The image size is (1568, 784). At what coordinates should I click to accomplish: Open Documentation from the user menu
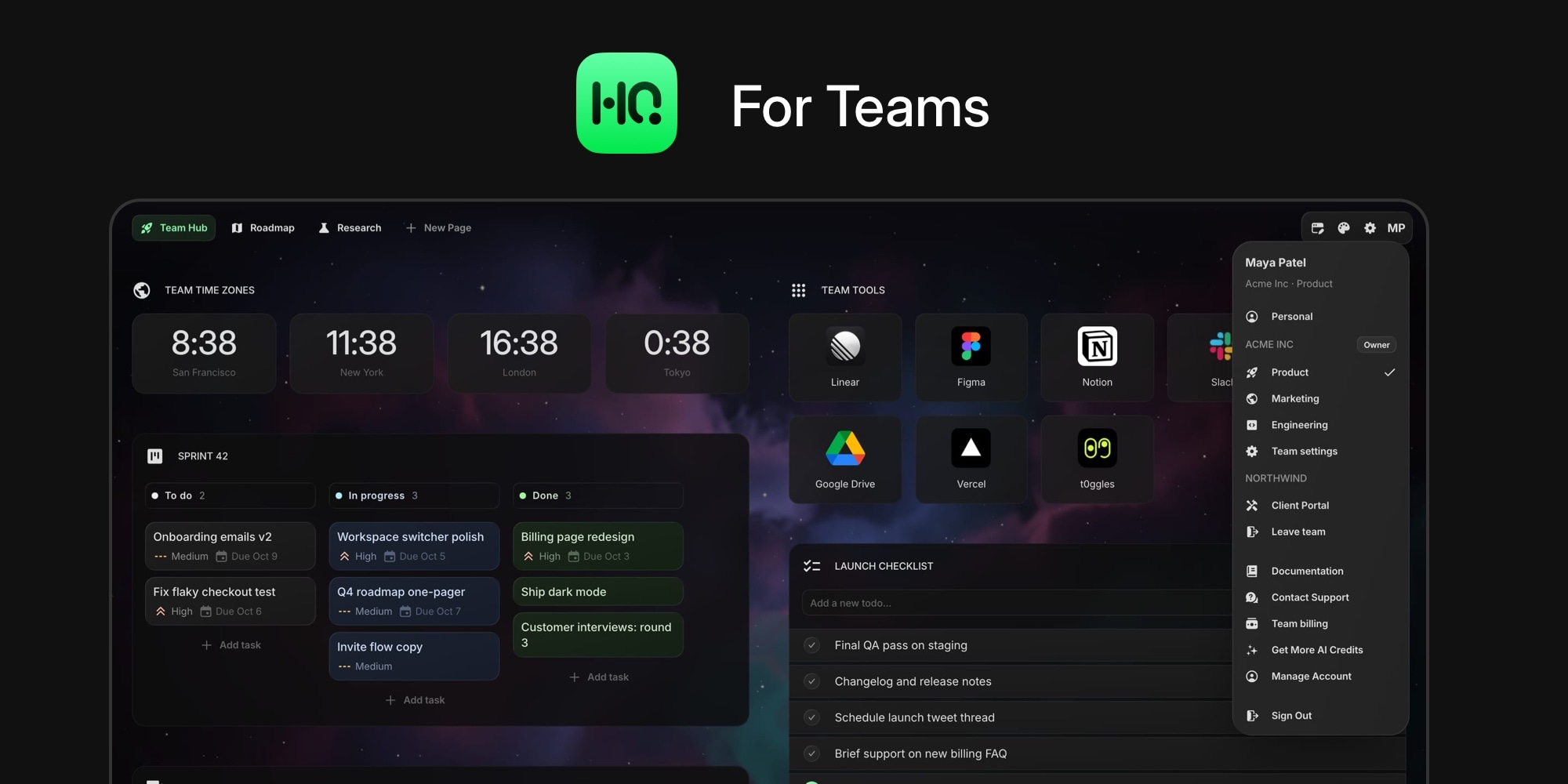click(x=1320, y=571)
